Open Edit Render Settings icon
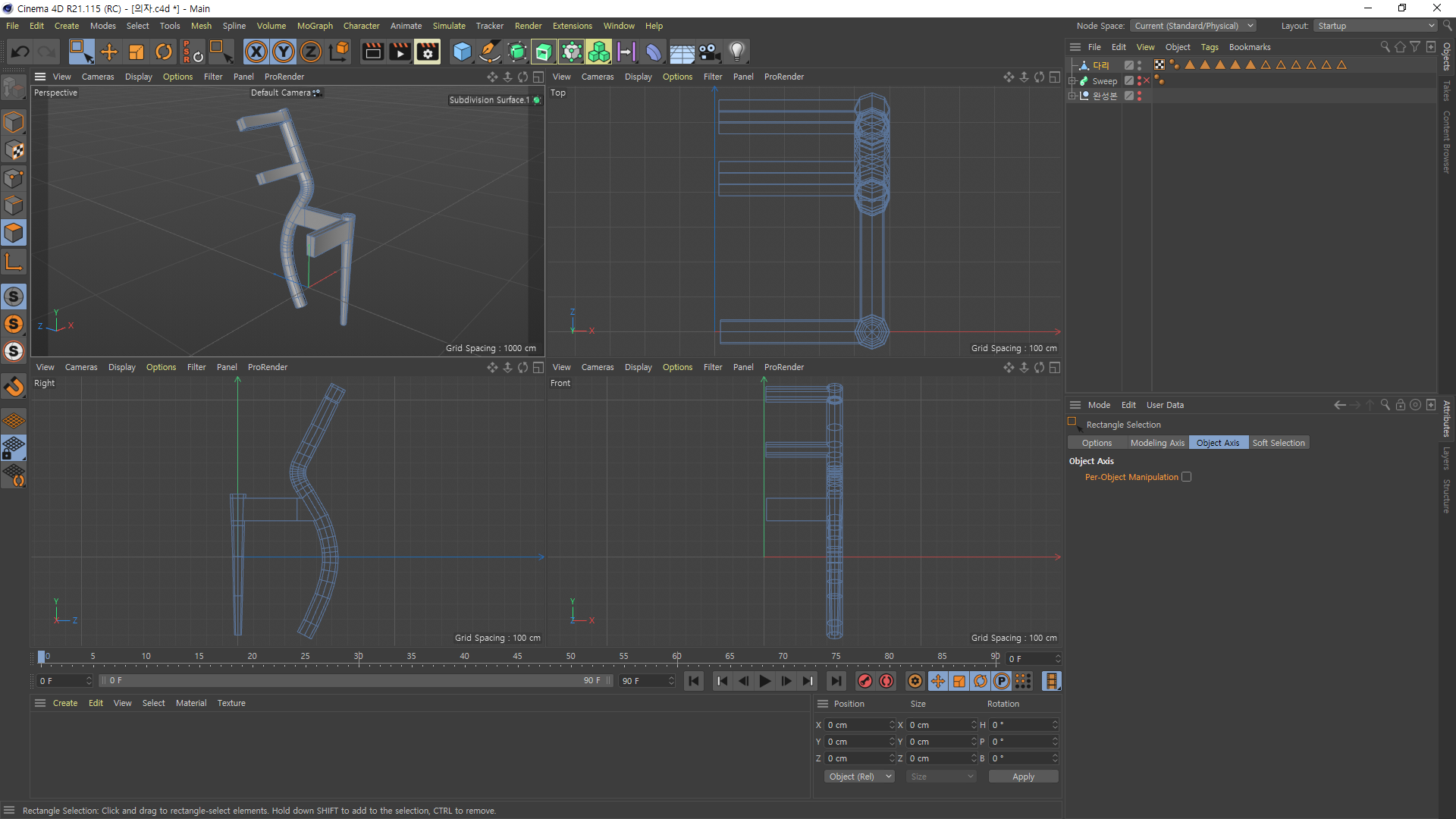1456x819 pixels. click(427, 52)
